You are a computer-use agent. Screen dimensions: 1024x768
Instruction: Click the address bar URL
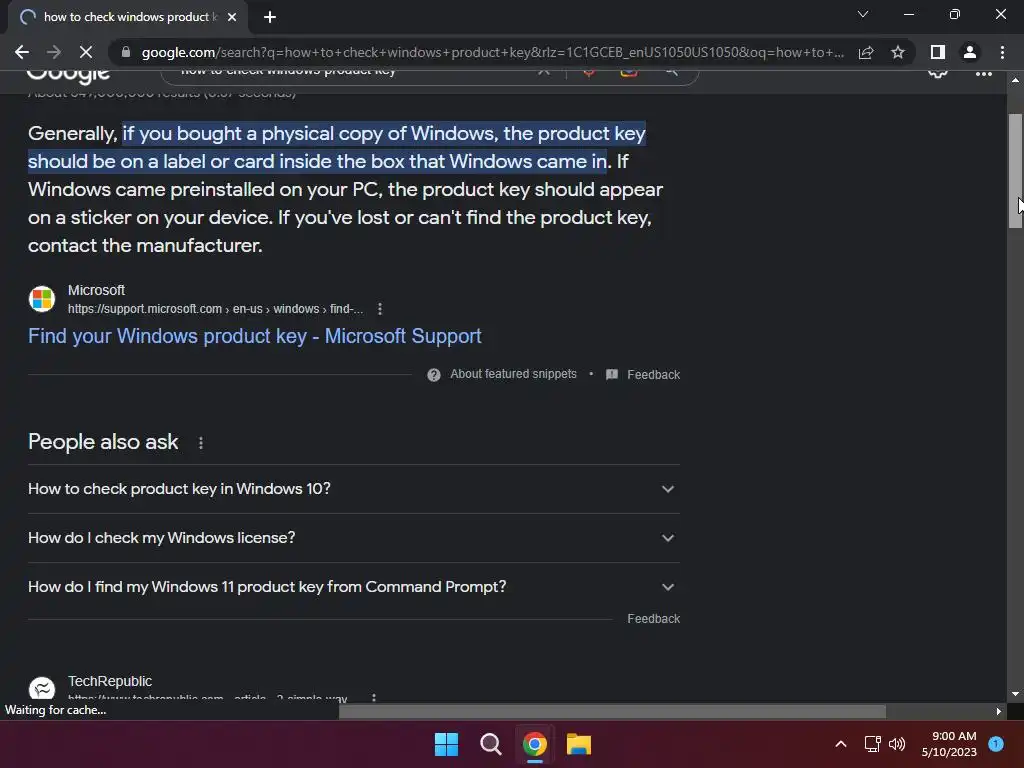pyautogui.click(x=492, y=52)
